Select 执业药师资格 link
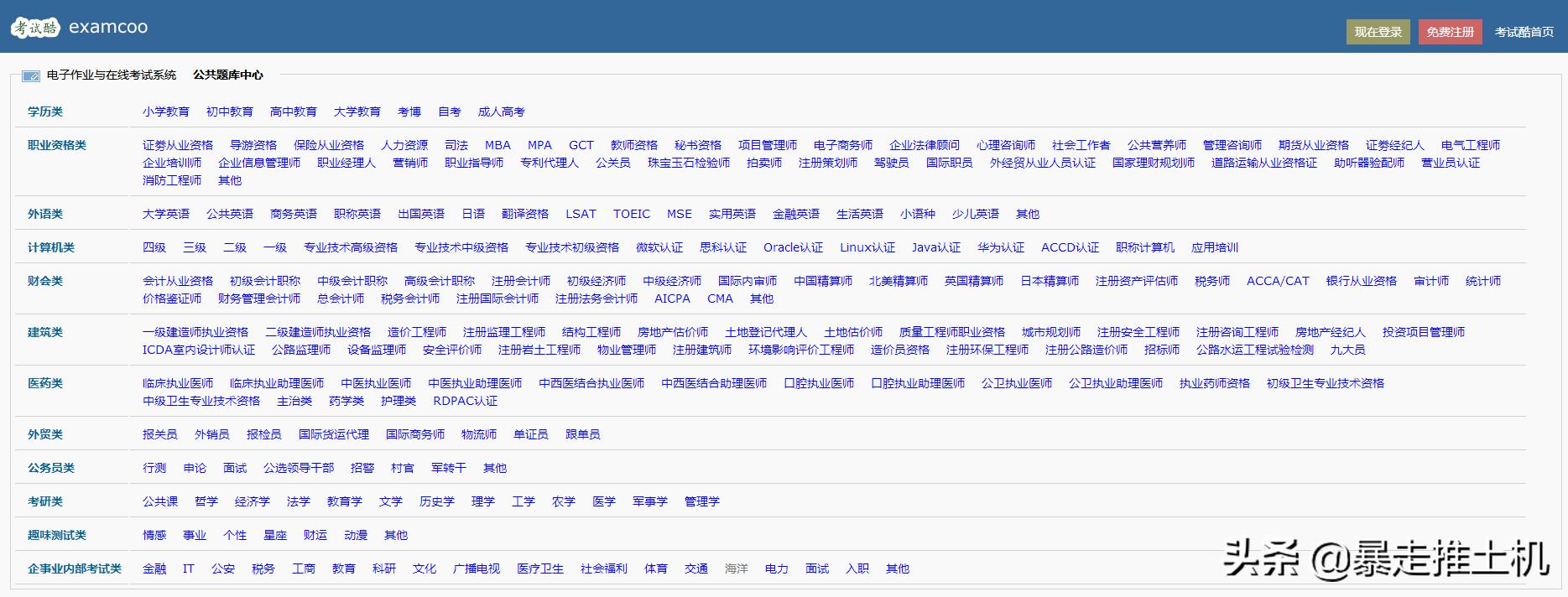Image resolution: width=1568 pixels, height=597 pixels. (x=1215, y=383)
